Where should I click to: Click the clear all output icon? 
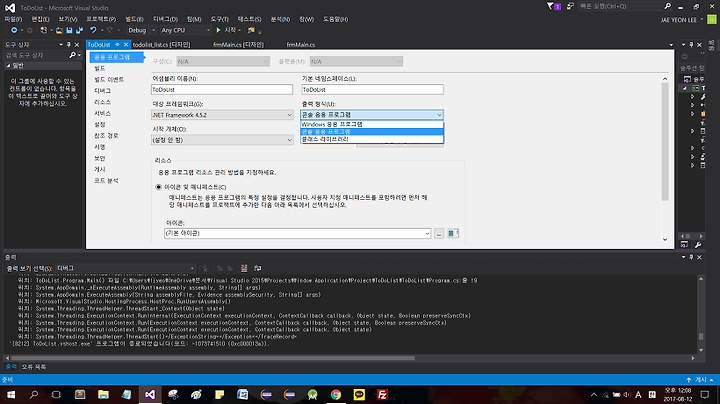(244, 268)
